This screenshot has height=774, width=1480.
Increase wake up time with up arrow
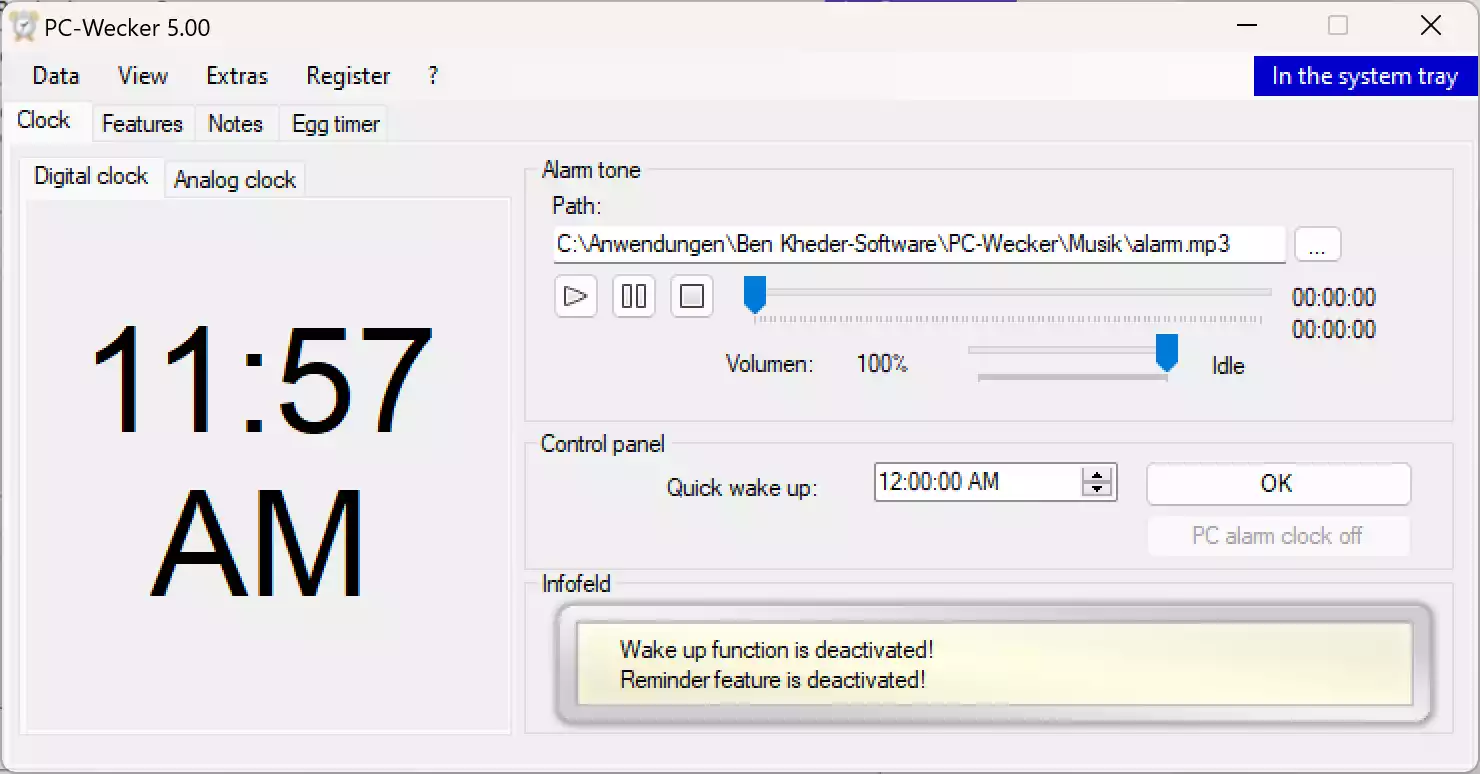(x=1098, y=475)
